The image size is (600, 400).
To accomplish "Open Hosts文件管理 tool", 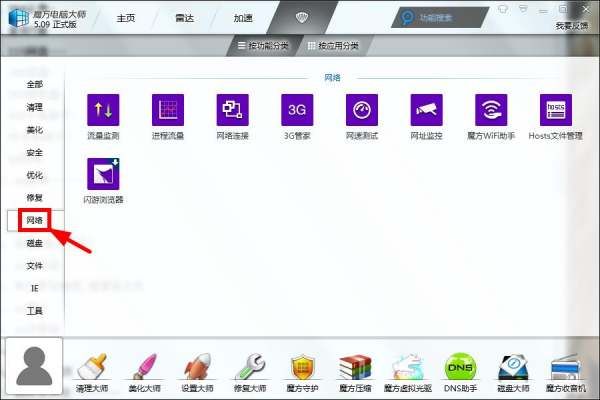I will point(556,110).
